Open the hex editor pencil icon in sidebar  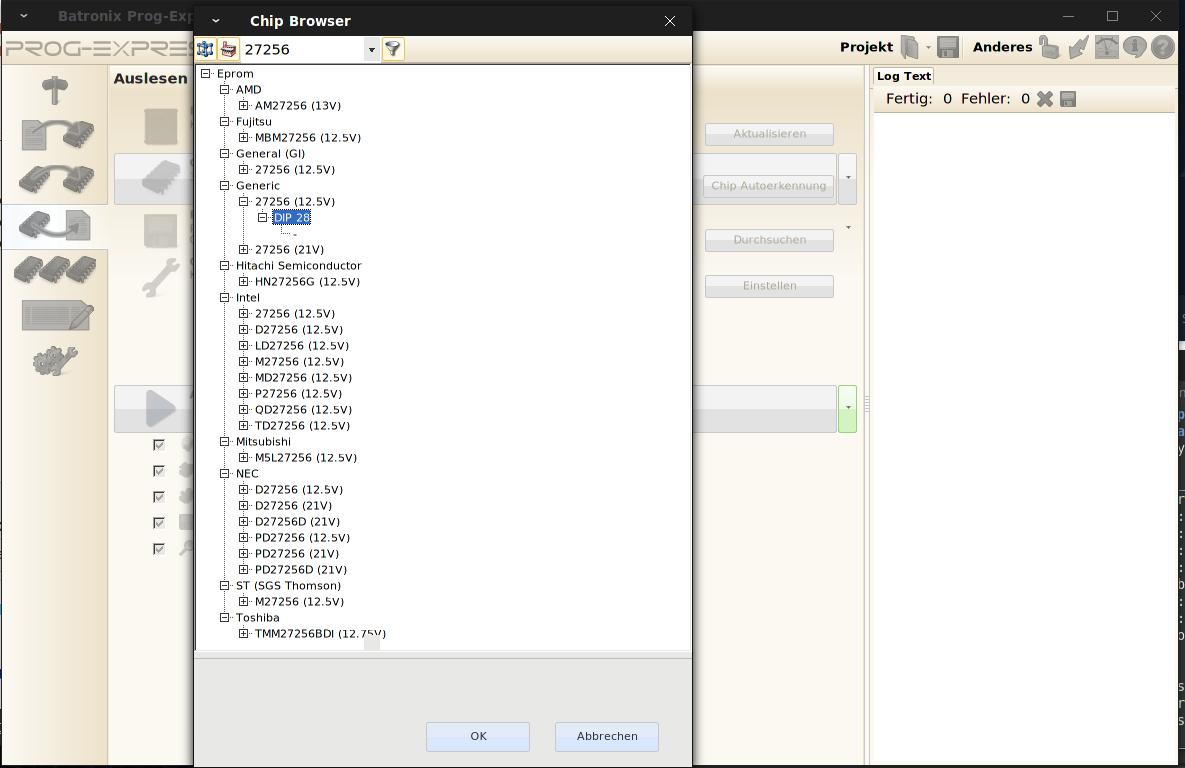[x=57, y=315]
